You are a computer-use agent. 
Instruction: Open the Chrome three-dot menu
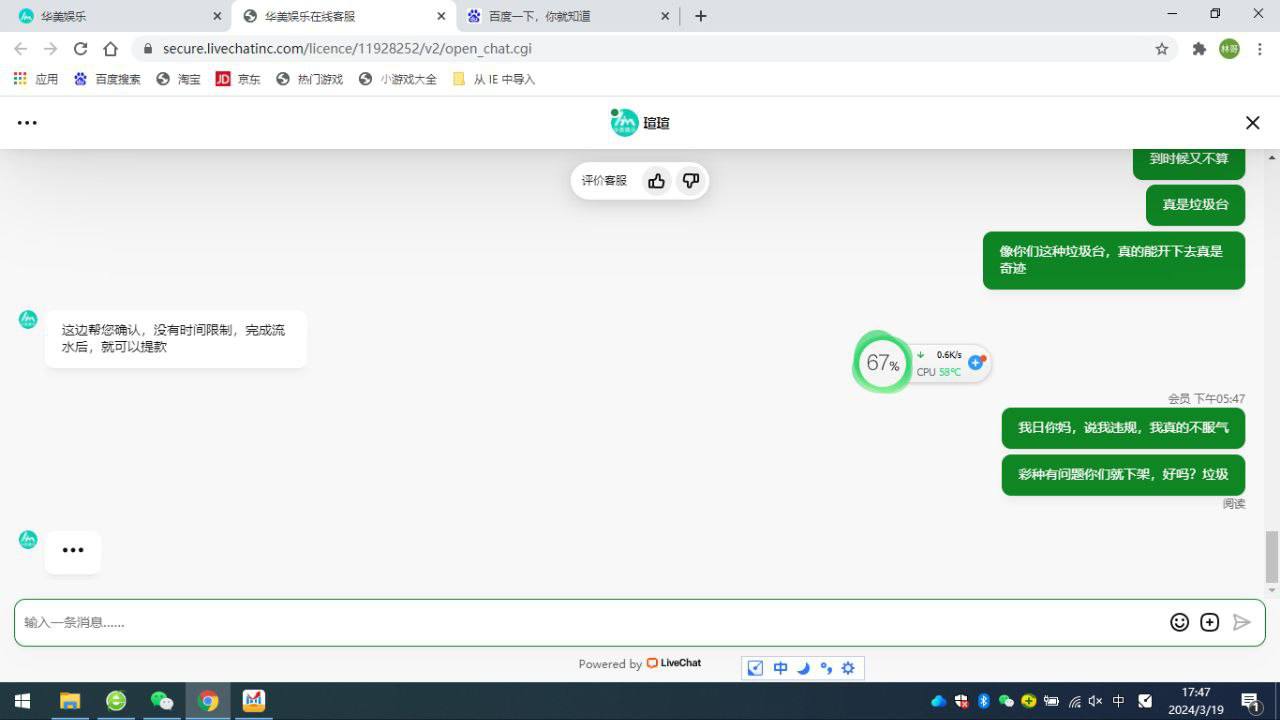point(1259,49)
